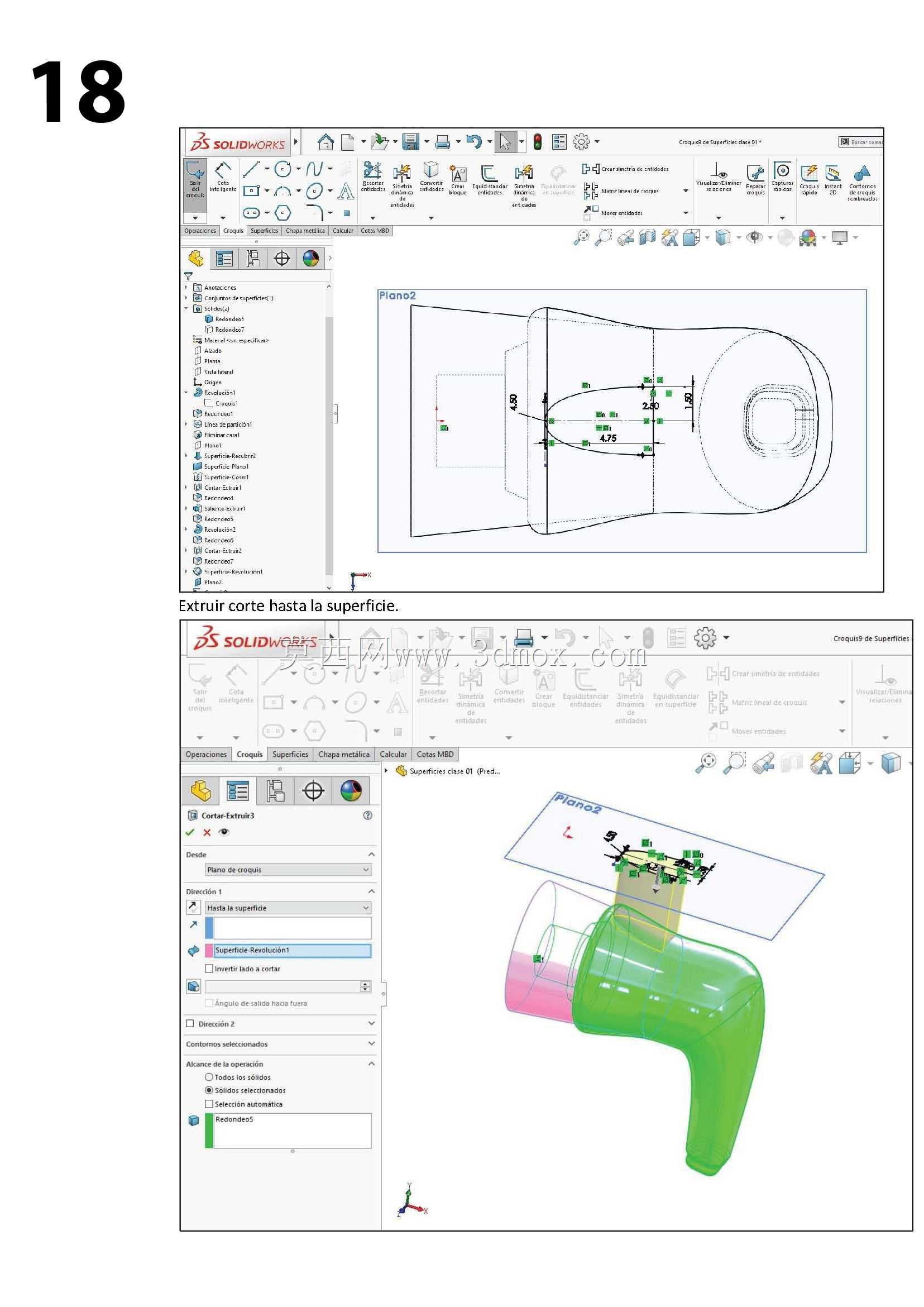Open Cotas MBD tab in Cortar-Extruir3 window
The image size is (924, 1307).
(435, 754)
